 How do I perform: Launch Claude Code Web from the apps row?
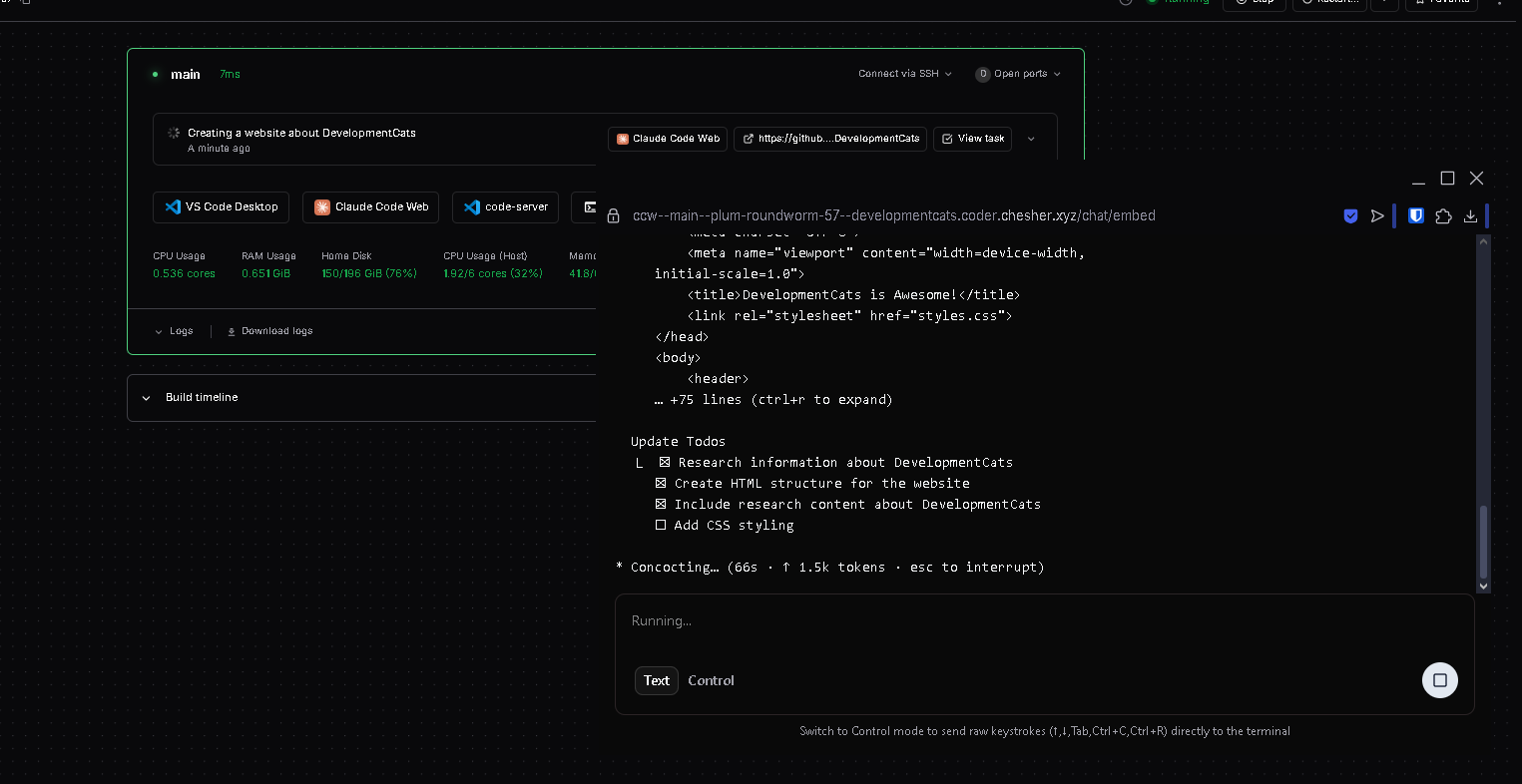pyautogui.click(x=371, y=207)
